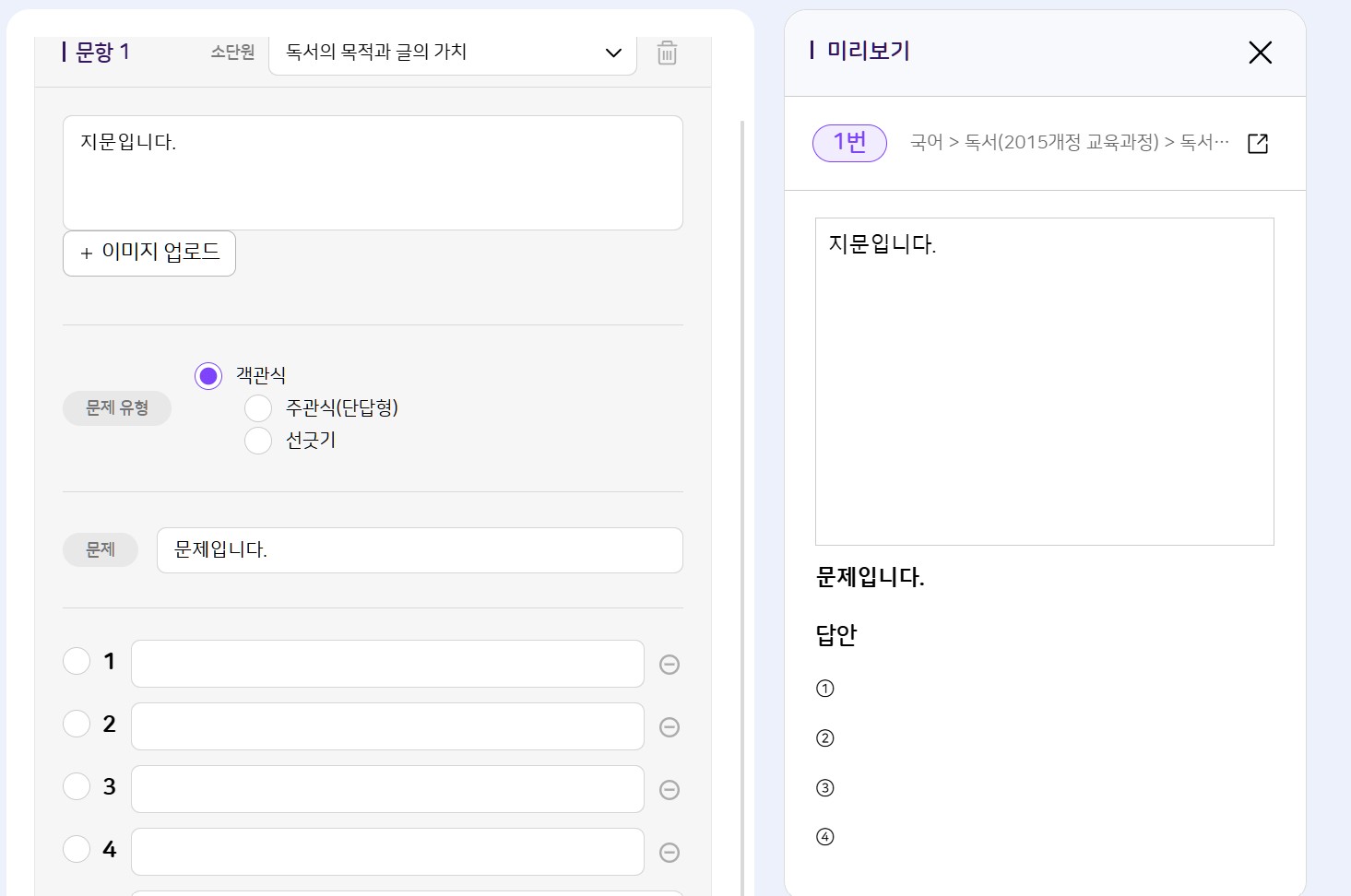
Task: Click the 문제 유형 label
Action: click(x=117, y=407)
